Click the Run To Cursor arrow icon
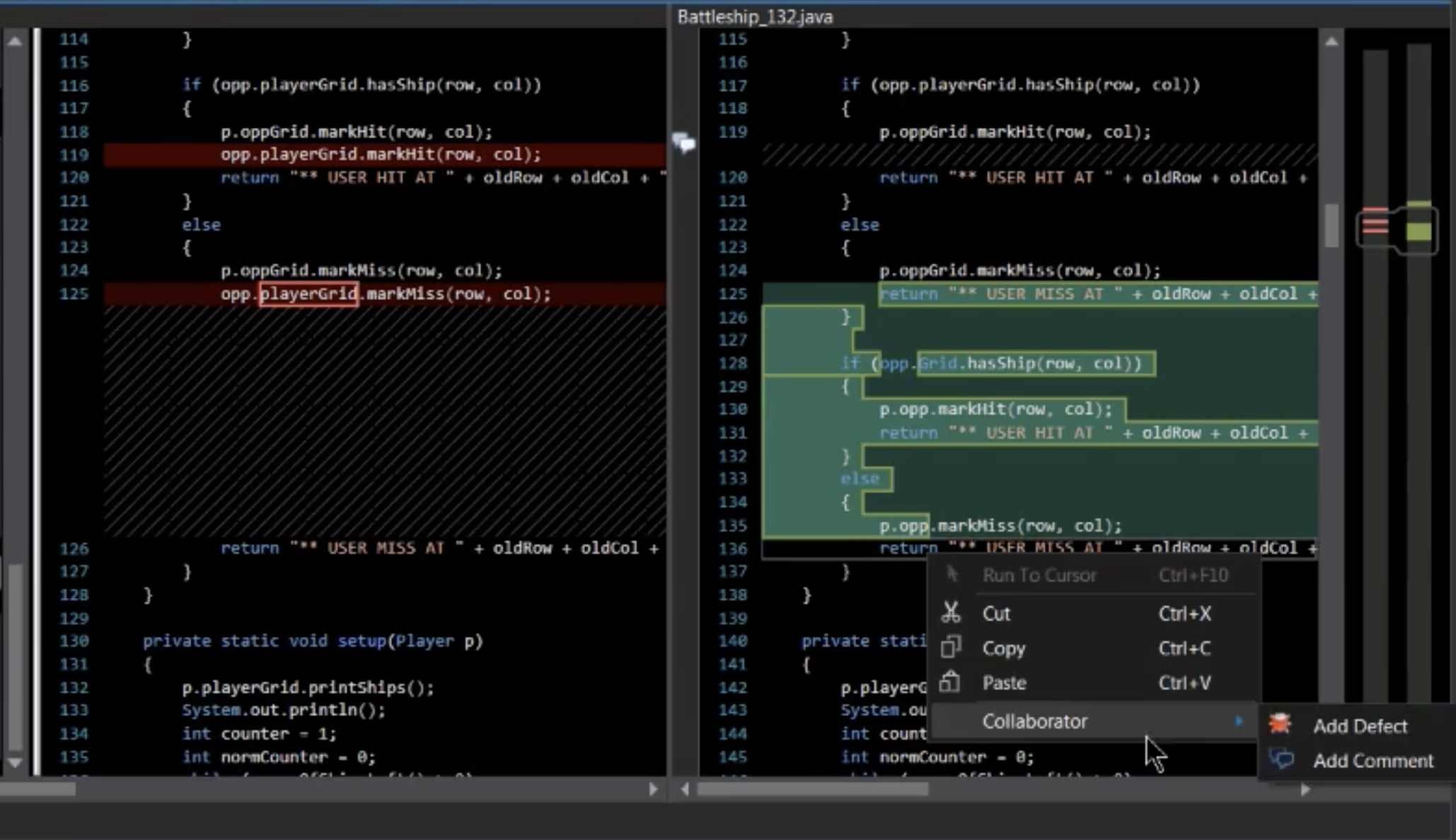The image size is (1456, 840). pyautogui.click(x=952, y=574)
